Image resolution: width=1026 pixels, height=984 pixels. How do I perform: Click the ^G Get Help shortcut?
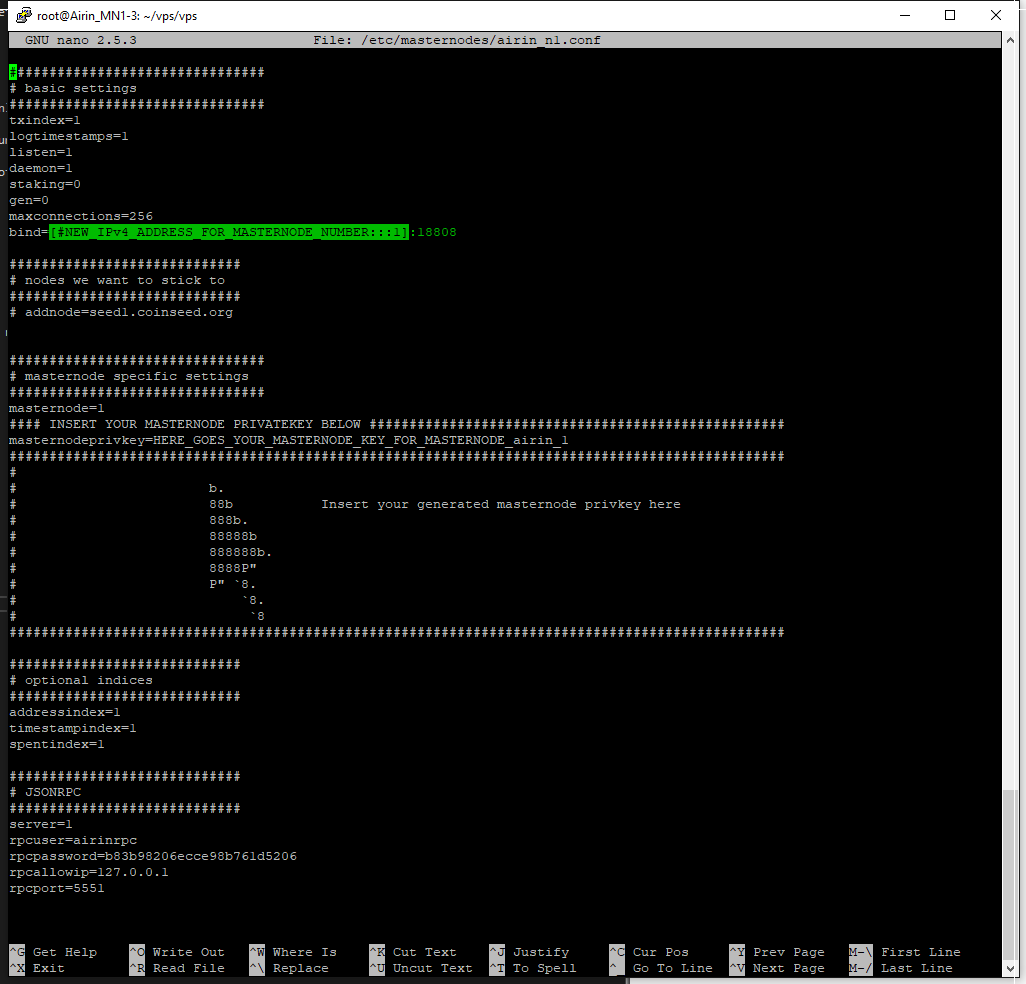pyautogui.click(x=53, y=953)
